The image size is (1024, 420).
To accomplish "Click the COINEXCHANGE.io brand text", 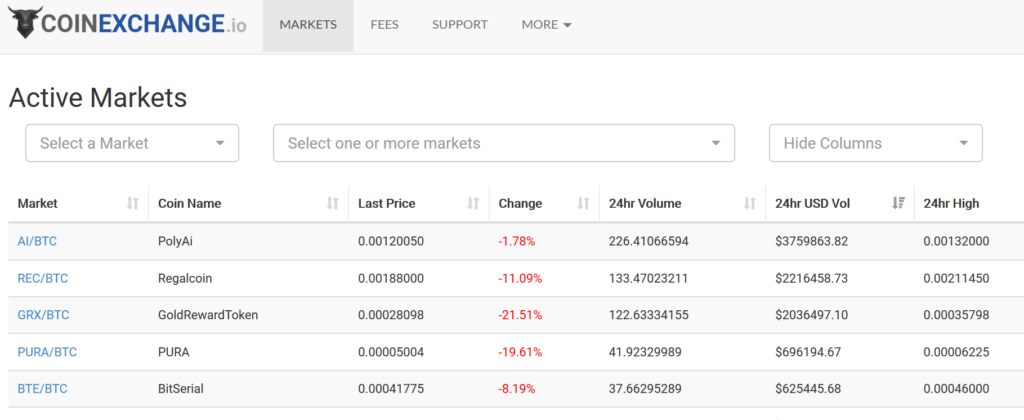I will pos(144,24).
